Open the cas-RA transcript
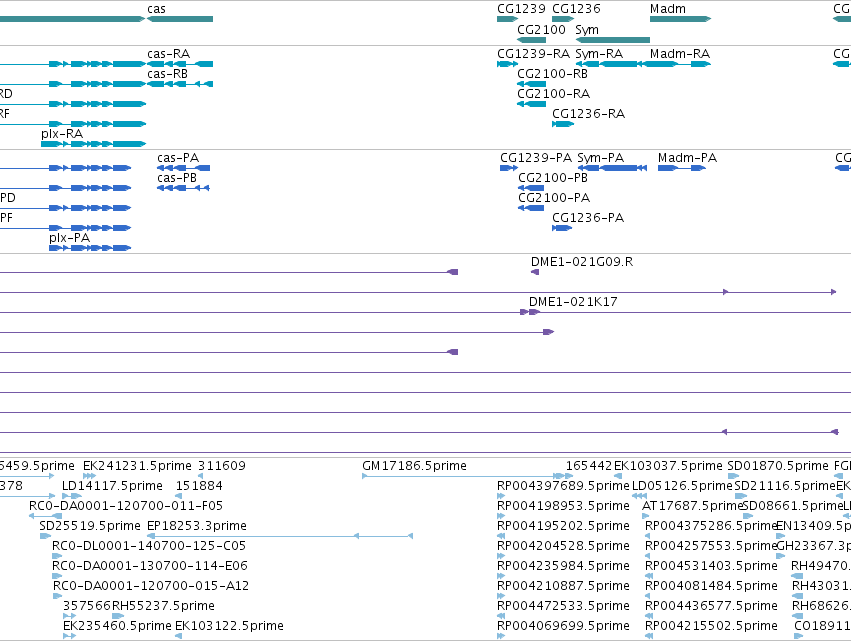 click(180, 64)
